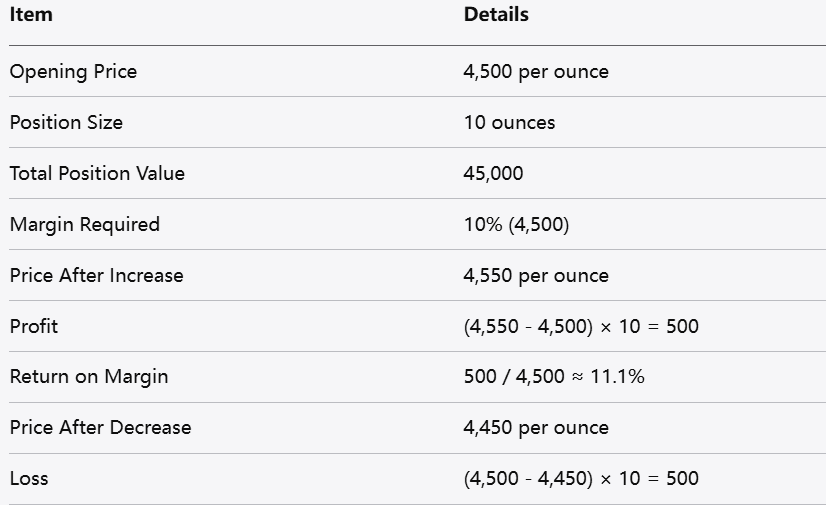Screen dimensions: 826x505
Task: Click the "500 / 4,500 ≈ 11.1%" value
Action: click(554, 377)
